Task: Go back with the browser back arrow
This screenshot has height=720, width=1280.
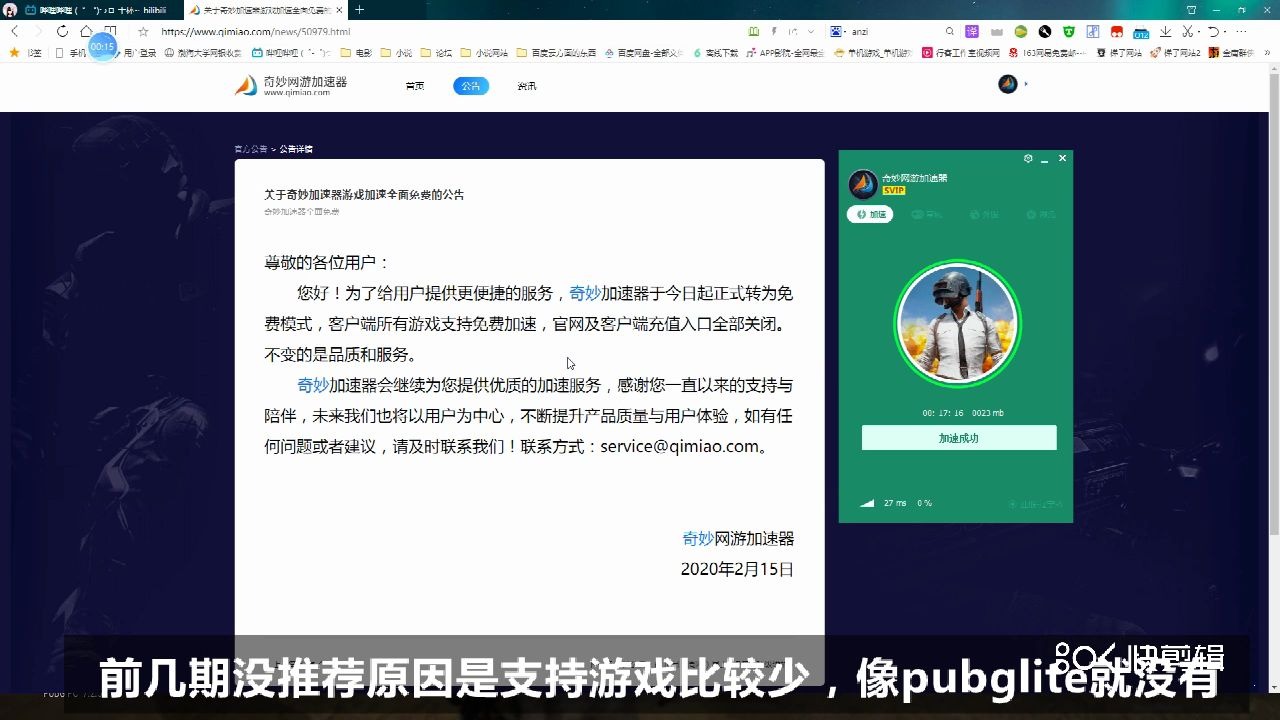Action: point(14,32)
